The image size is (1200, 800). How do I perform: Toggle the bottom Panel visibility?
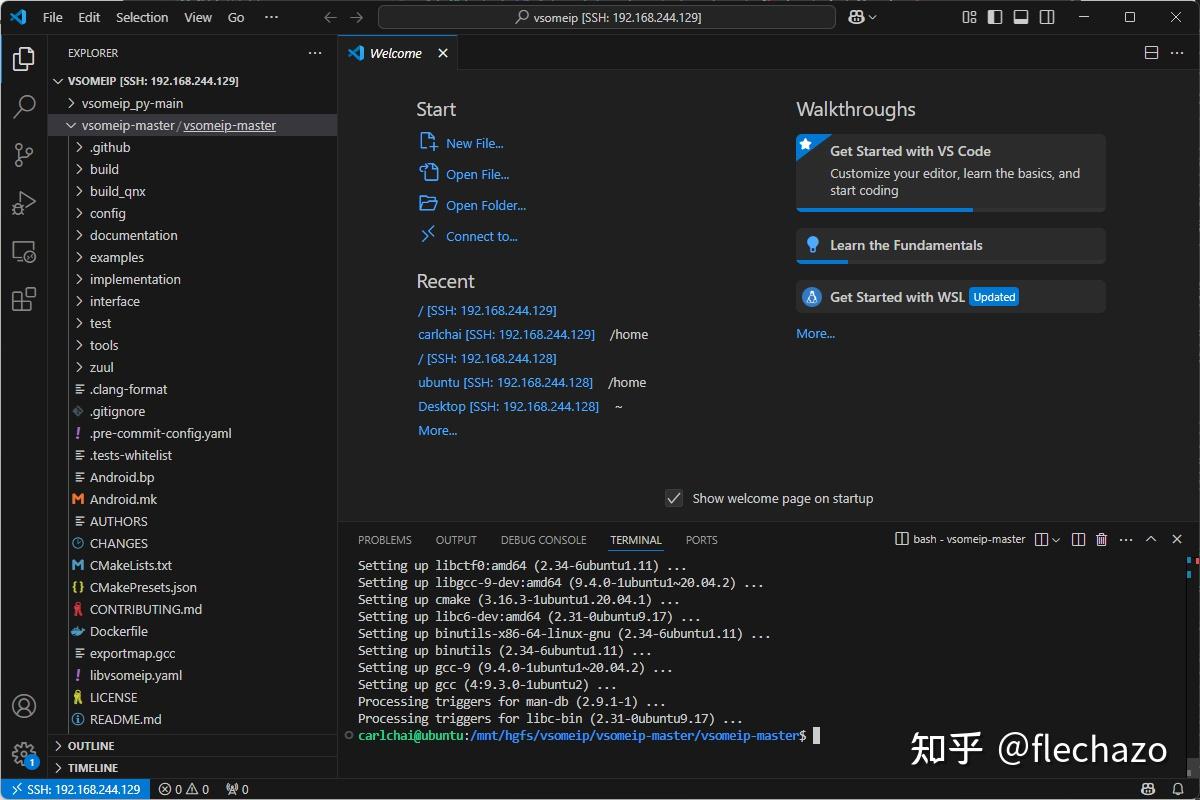click(x=1021, y=17)
